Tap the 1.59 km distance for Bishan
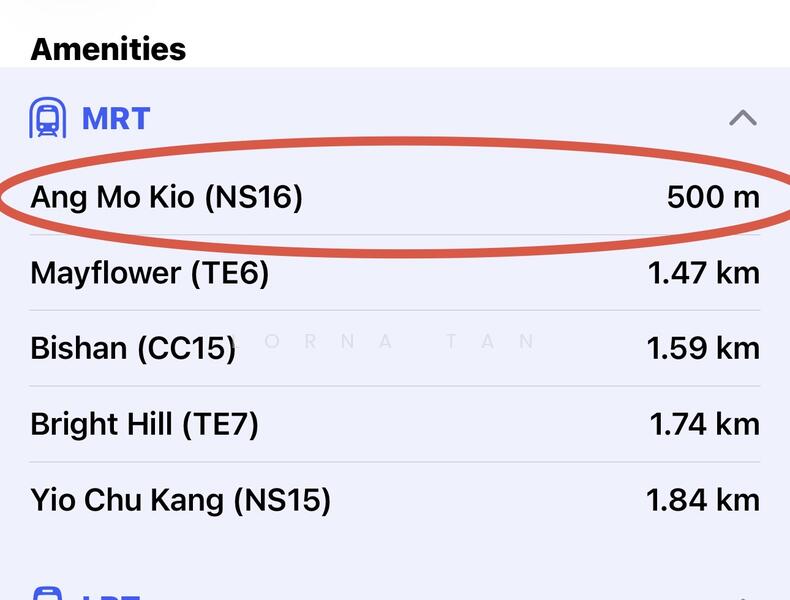The height and width of the screenshot is (600, 790). [x=703, y=348]
